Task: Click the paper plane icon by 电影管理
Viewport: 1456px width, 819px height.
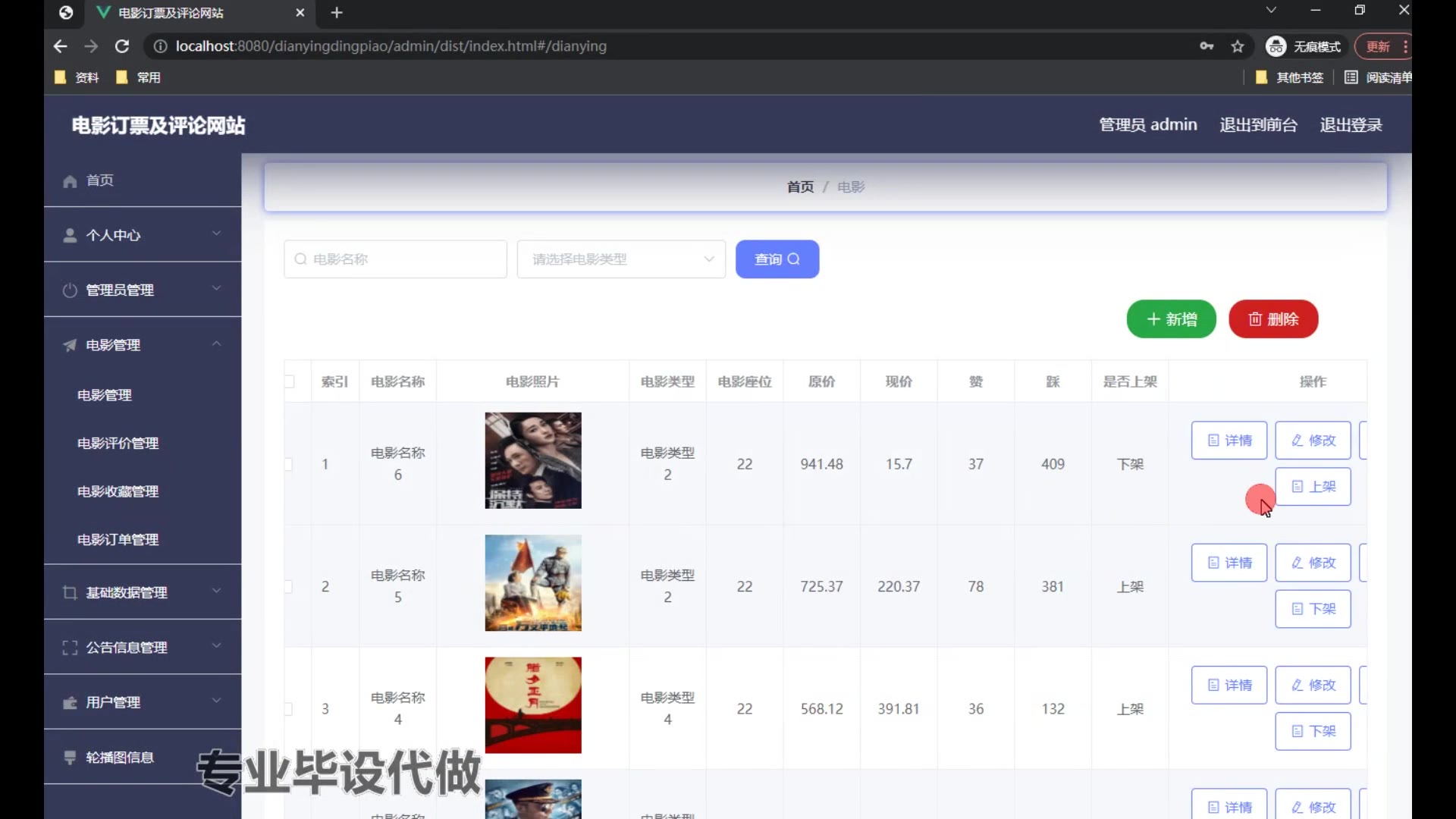Action: [70, 346]
